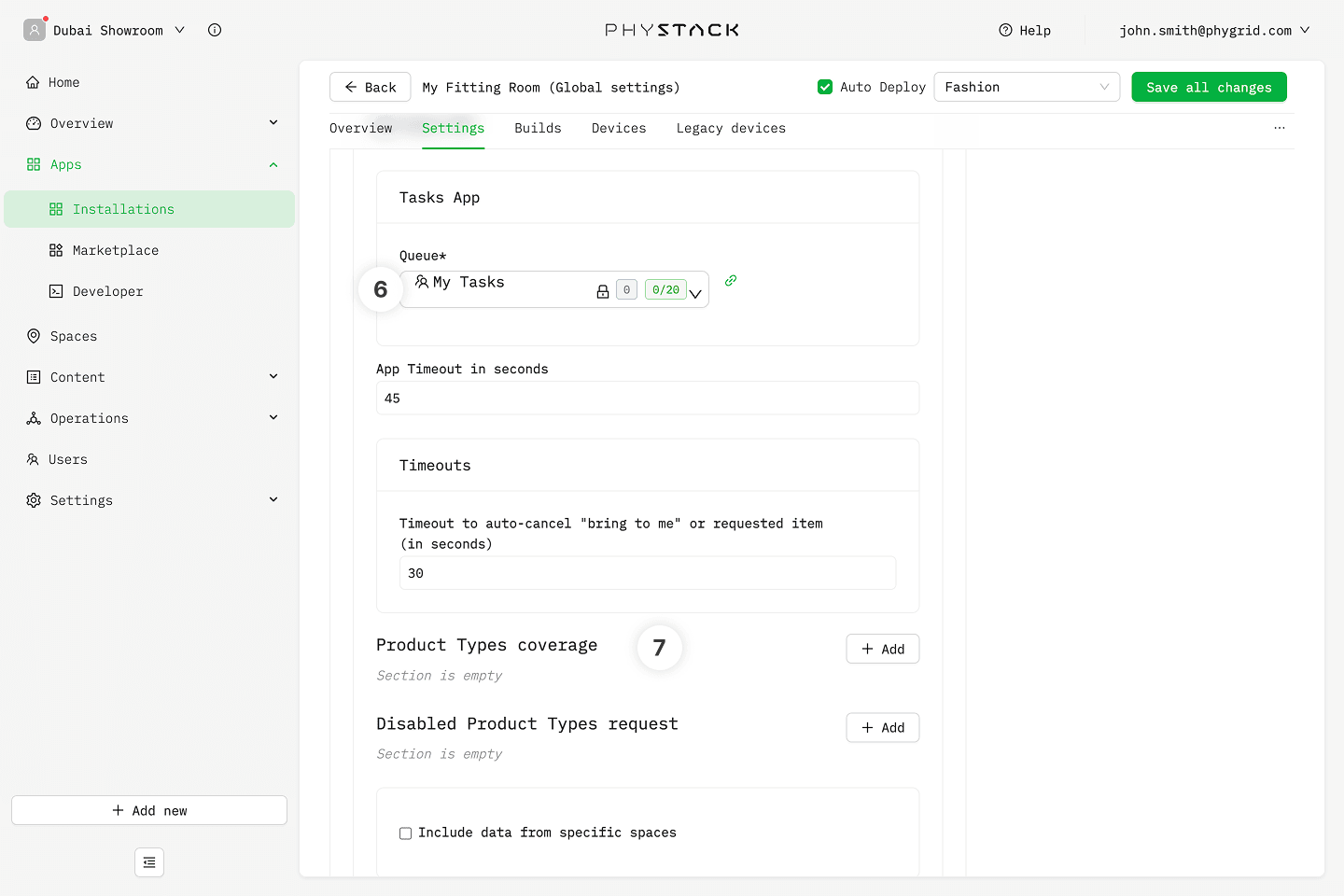Click the Spaces location pin icon
This screenshot has height=896, width=1344.
click(x=34, y=336)
